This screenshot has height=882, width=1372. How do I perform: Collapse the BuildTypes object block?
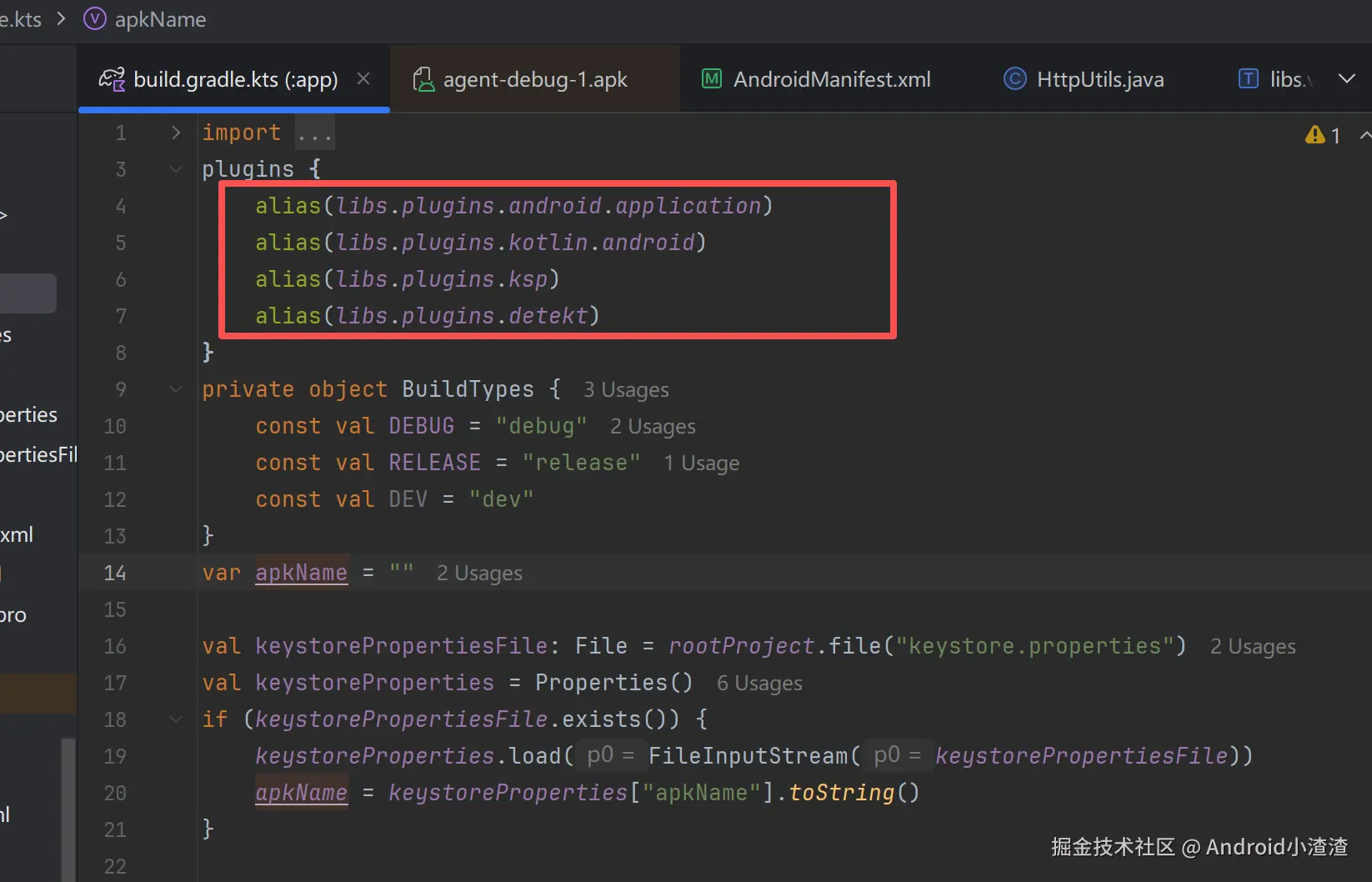click(x=176, y=389)
